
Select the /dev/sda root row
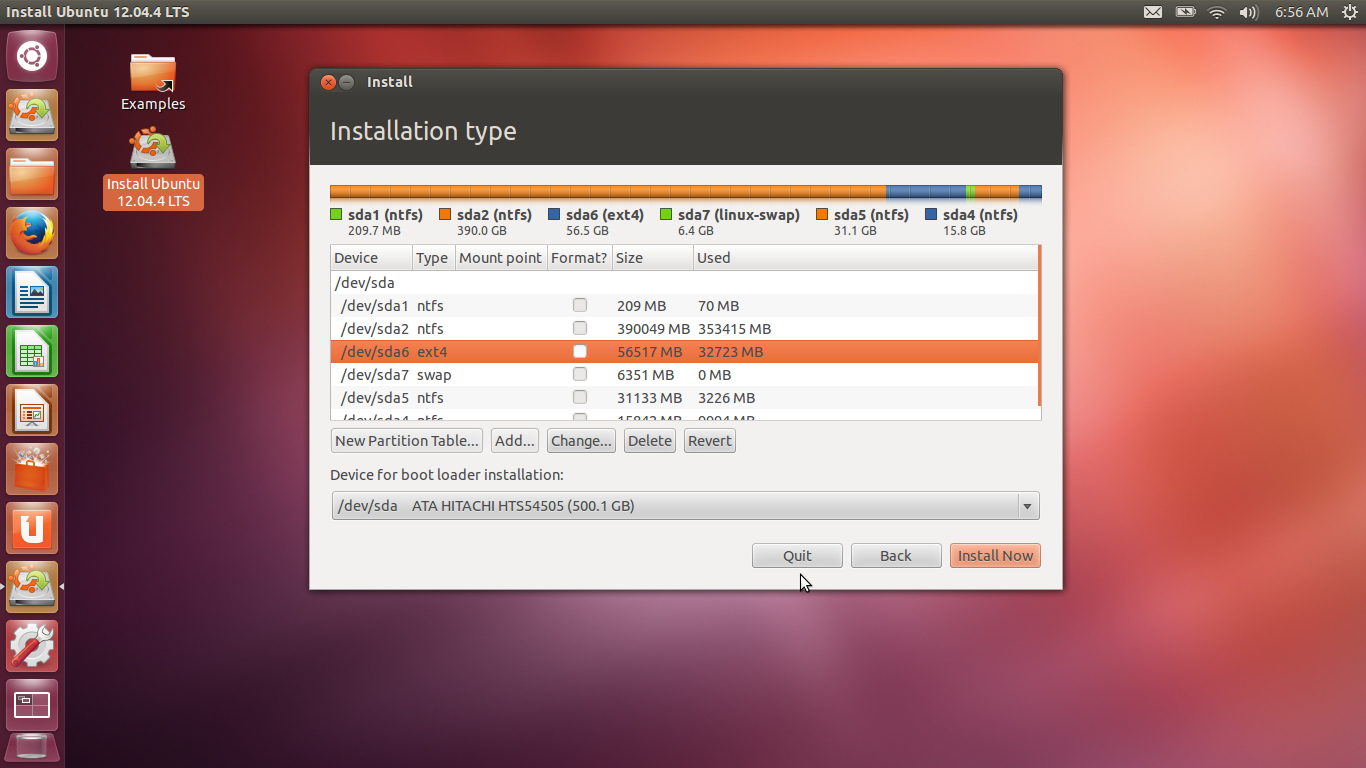pos(684,282)
